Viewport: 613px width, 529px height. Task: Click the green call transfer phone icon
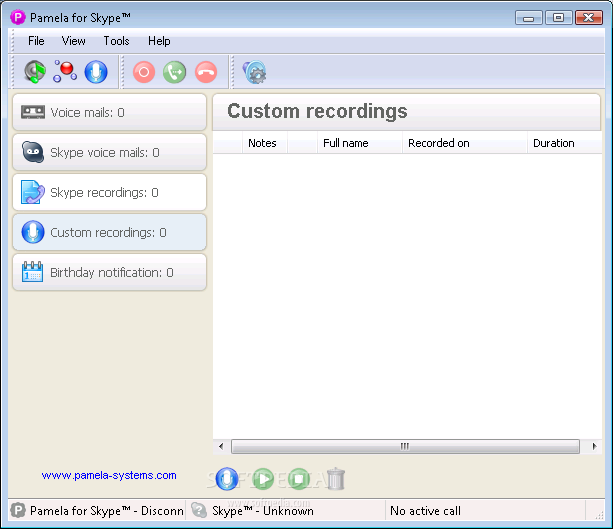pos(174,72)
